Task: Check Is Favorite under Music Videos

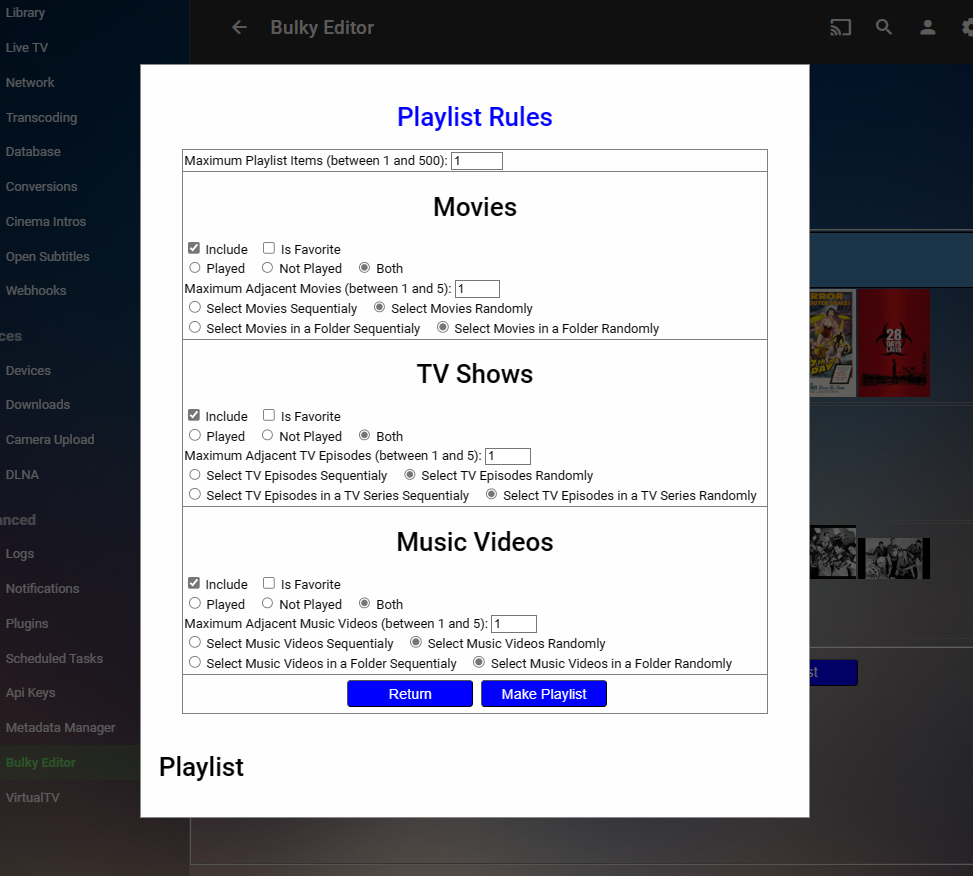Action: 267,583
